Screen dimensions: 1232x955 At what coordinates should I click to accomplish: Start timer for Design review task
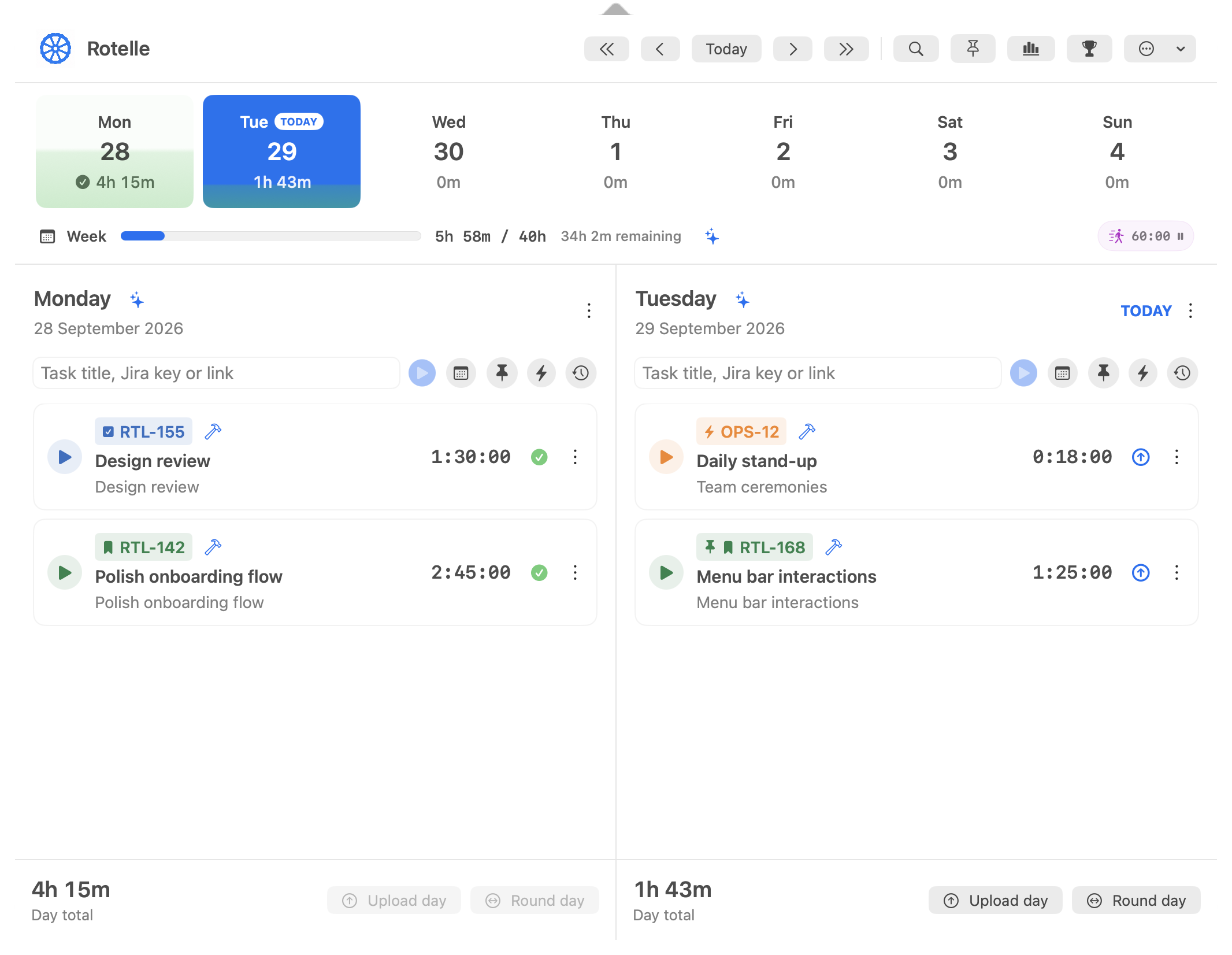[x=65, y=457]
